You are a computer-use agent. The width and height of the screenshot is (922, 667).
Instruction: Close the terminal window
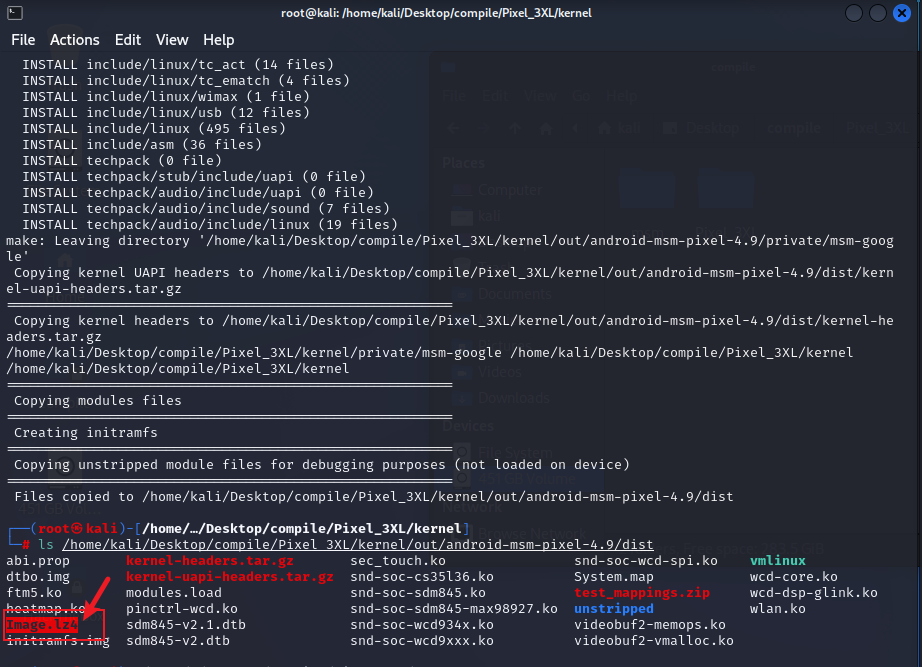click(x=902, y=13)
